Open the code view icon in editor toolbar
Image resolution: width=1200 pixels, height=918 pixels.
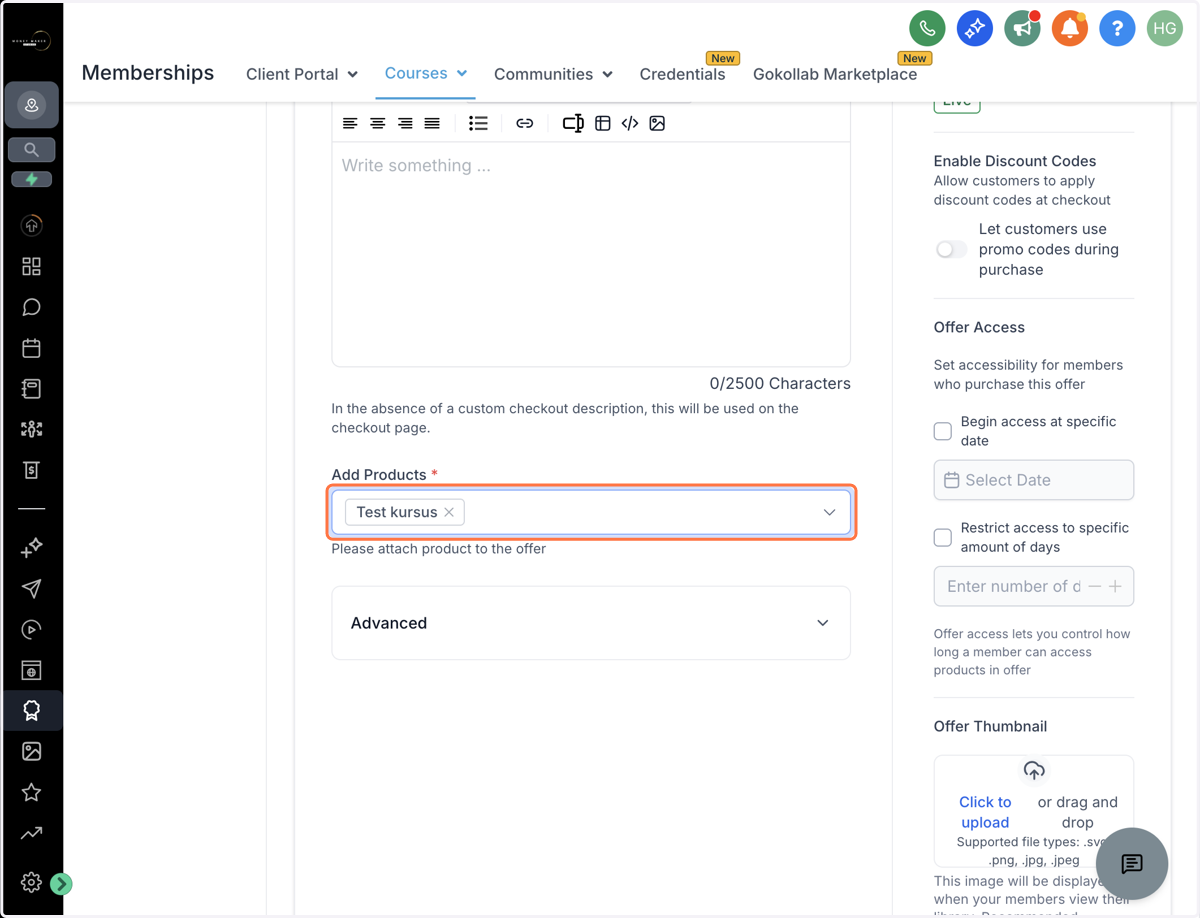click(630, 123)
